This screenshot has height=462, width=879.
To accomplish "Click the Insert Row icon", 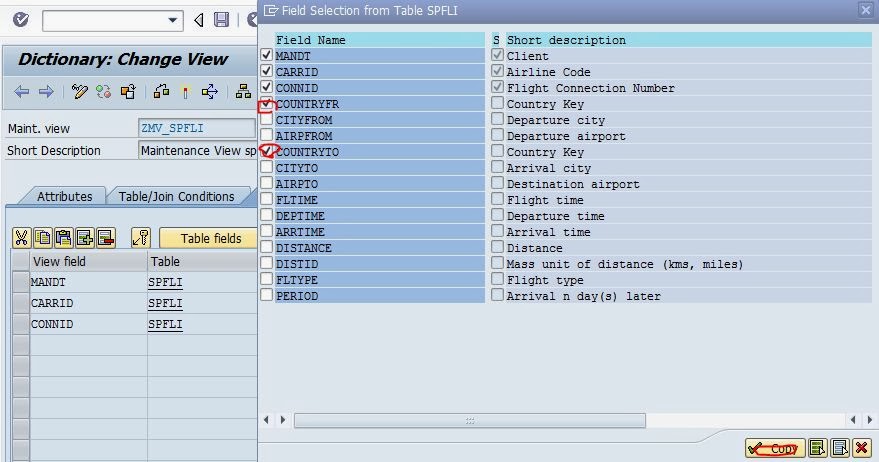I will (x=85, y=238).
